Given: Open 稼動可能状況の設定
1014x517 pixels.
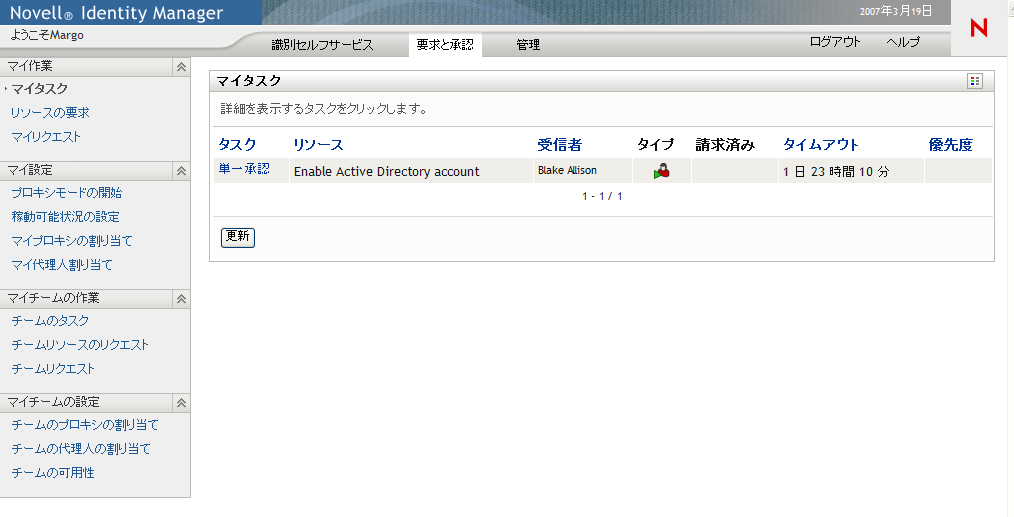Looking at the screenshot, I should tap(65, 217).
